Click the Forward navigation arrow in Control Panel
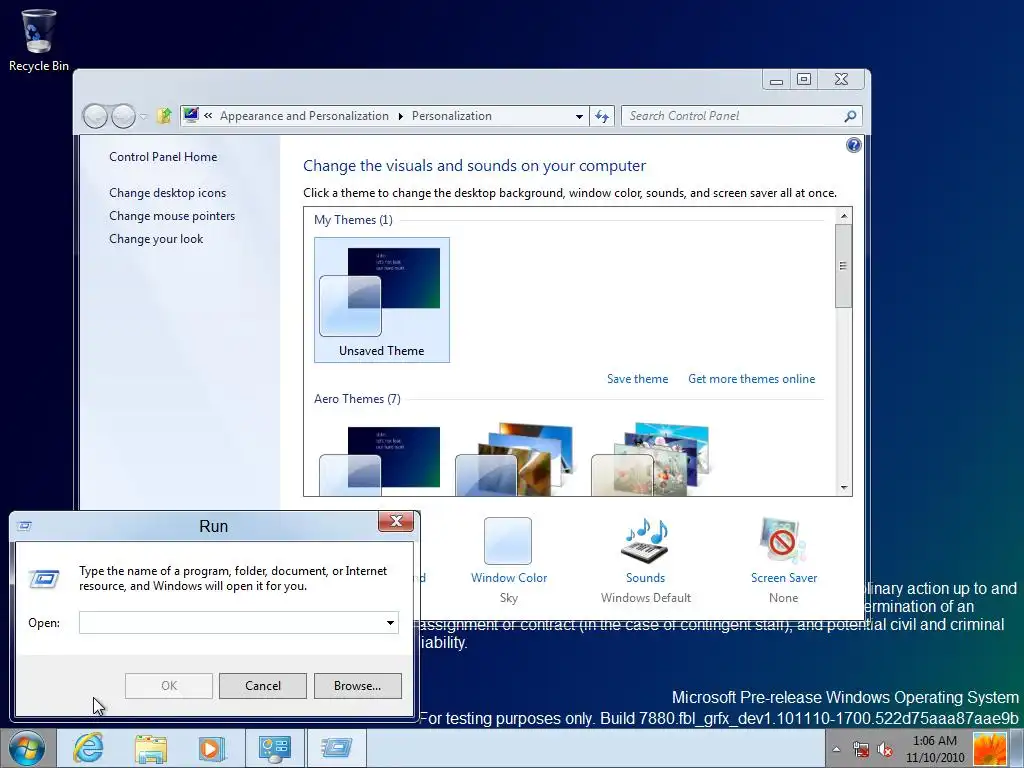1024x768 pixels. pyautogui.click(x=123, y=116)
